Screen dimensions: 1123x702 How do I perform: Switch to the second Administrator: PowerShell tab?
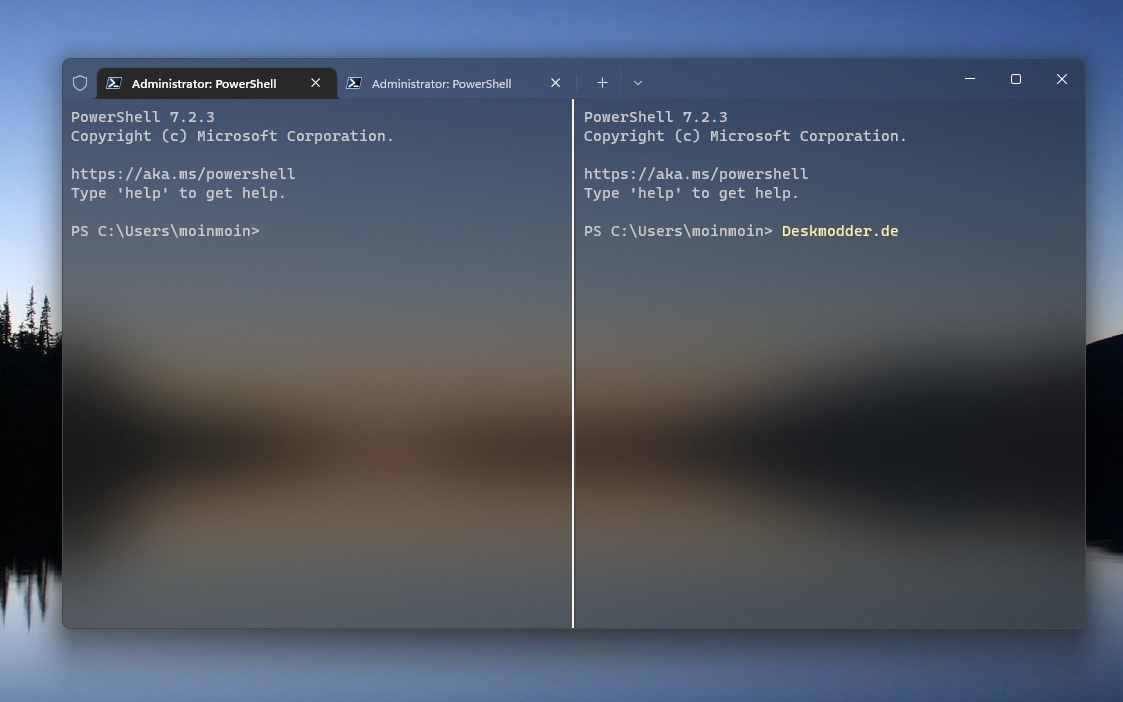pyautogui.click(x=456, y=83)
